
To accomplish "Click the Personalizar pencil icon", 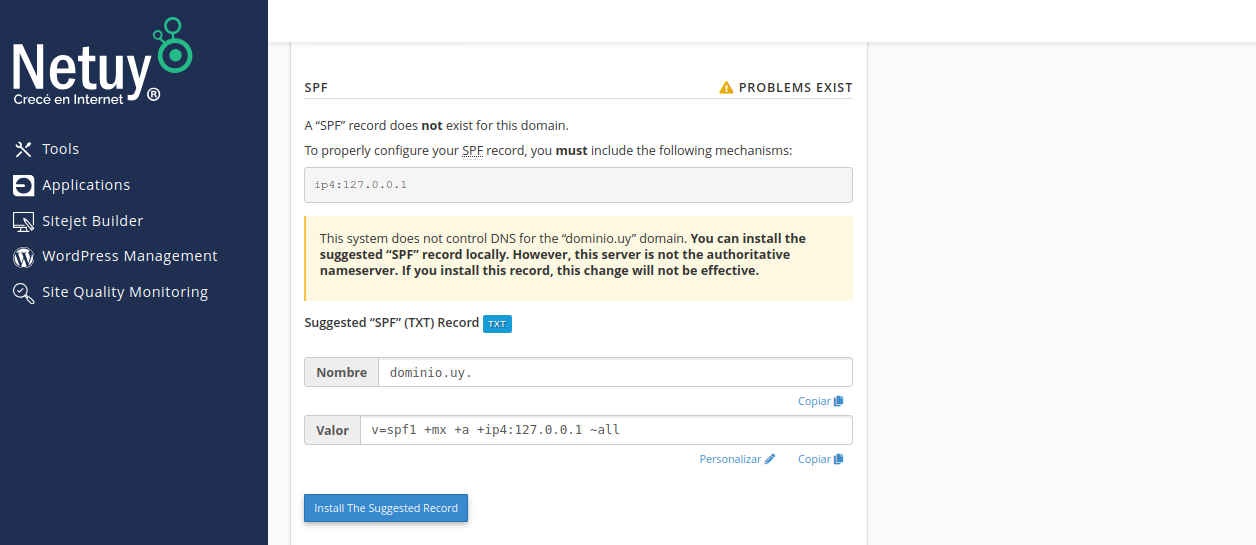I will point(770,459).
